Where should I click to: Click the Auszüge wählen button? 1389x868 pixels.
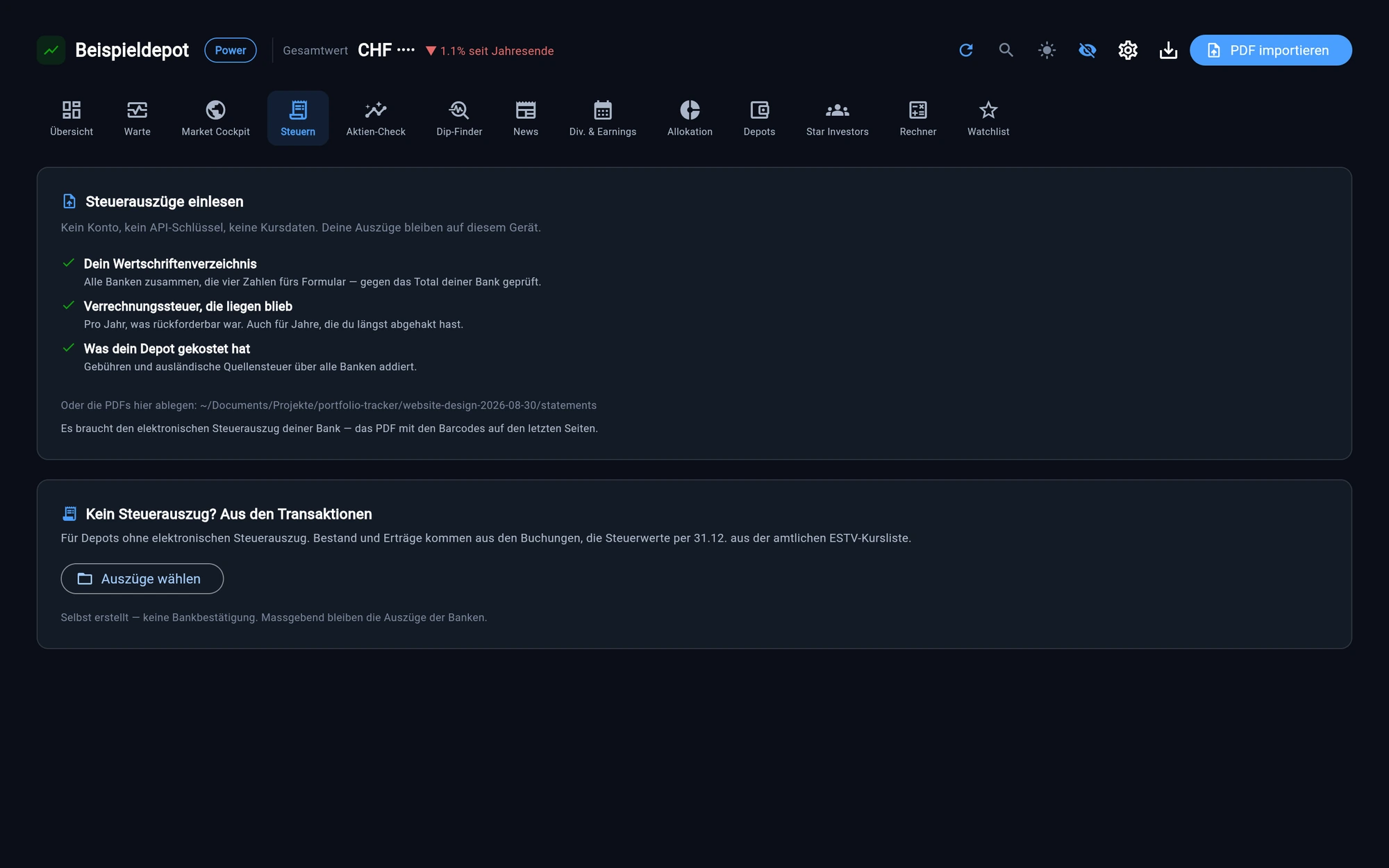[x=142, y=578]
